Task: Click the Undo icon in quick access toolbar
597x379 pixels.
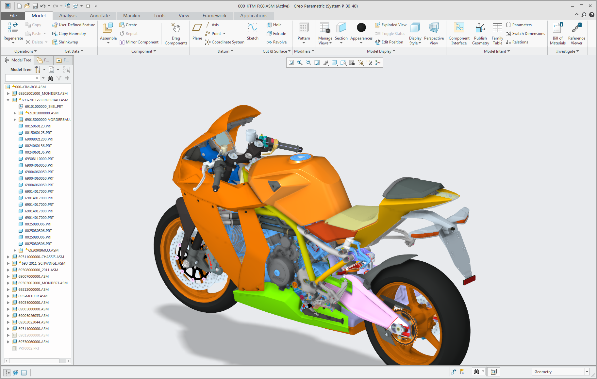Action: tap(43, 6)
